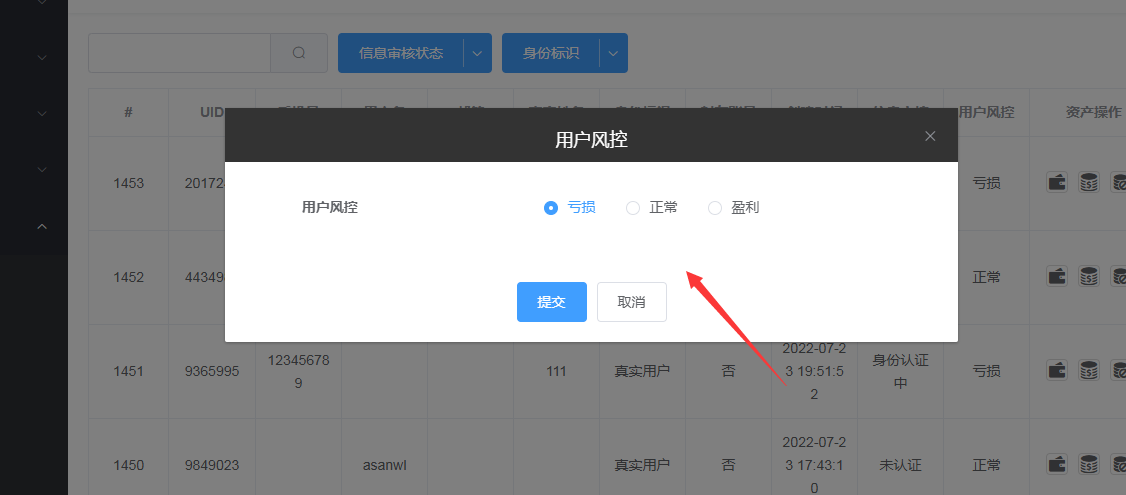Choose the 正常 risk control option
1126x495 pixels.
point(633,208)
